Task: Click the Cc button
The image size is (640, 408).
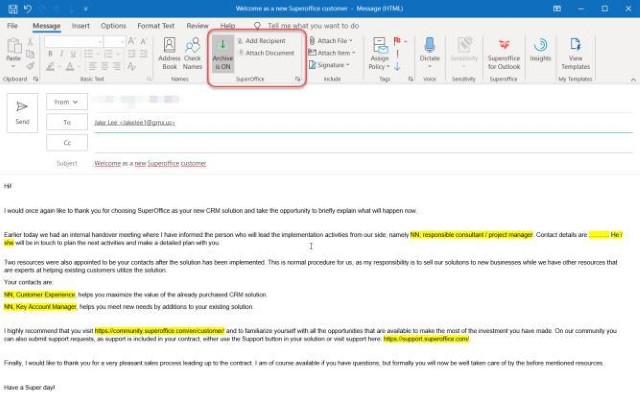Action: click(67, 143)
